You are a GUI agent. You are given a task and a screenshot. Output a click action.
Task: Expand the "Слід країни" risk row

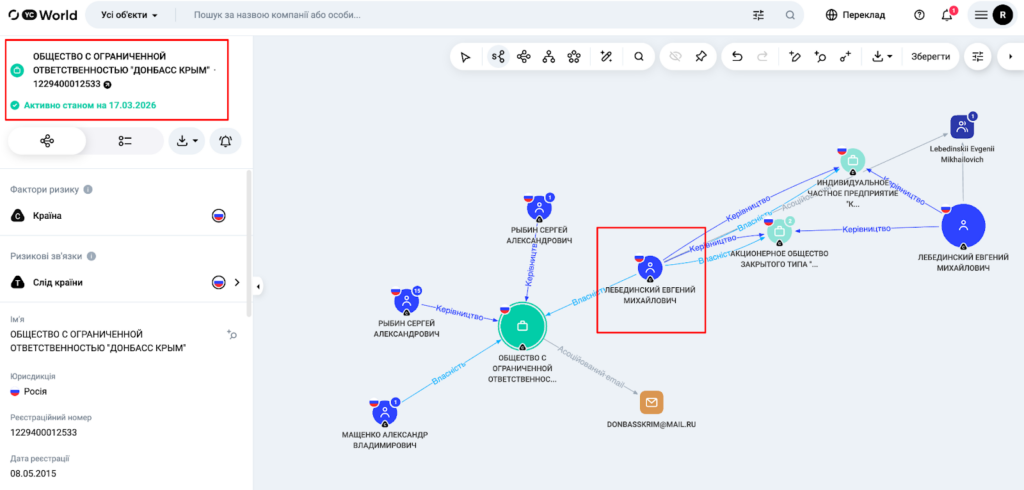coord(237,283)
